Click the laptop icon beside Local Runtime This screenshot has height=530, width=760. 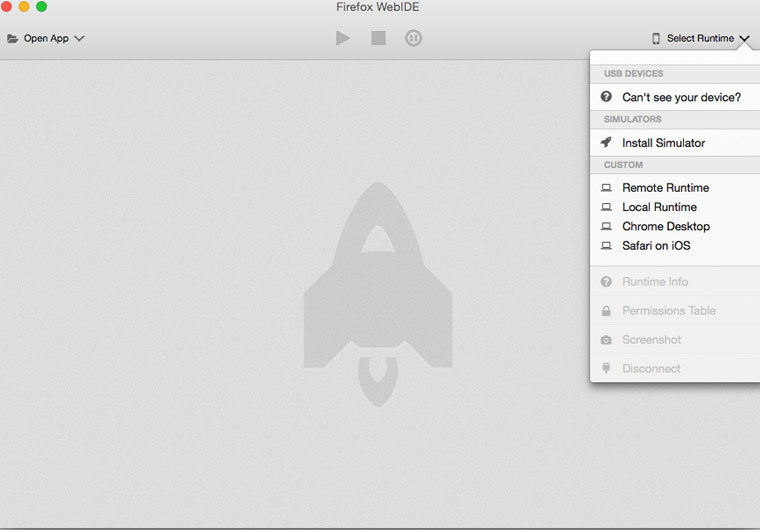point(606,207)
